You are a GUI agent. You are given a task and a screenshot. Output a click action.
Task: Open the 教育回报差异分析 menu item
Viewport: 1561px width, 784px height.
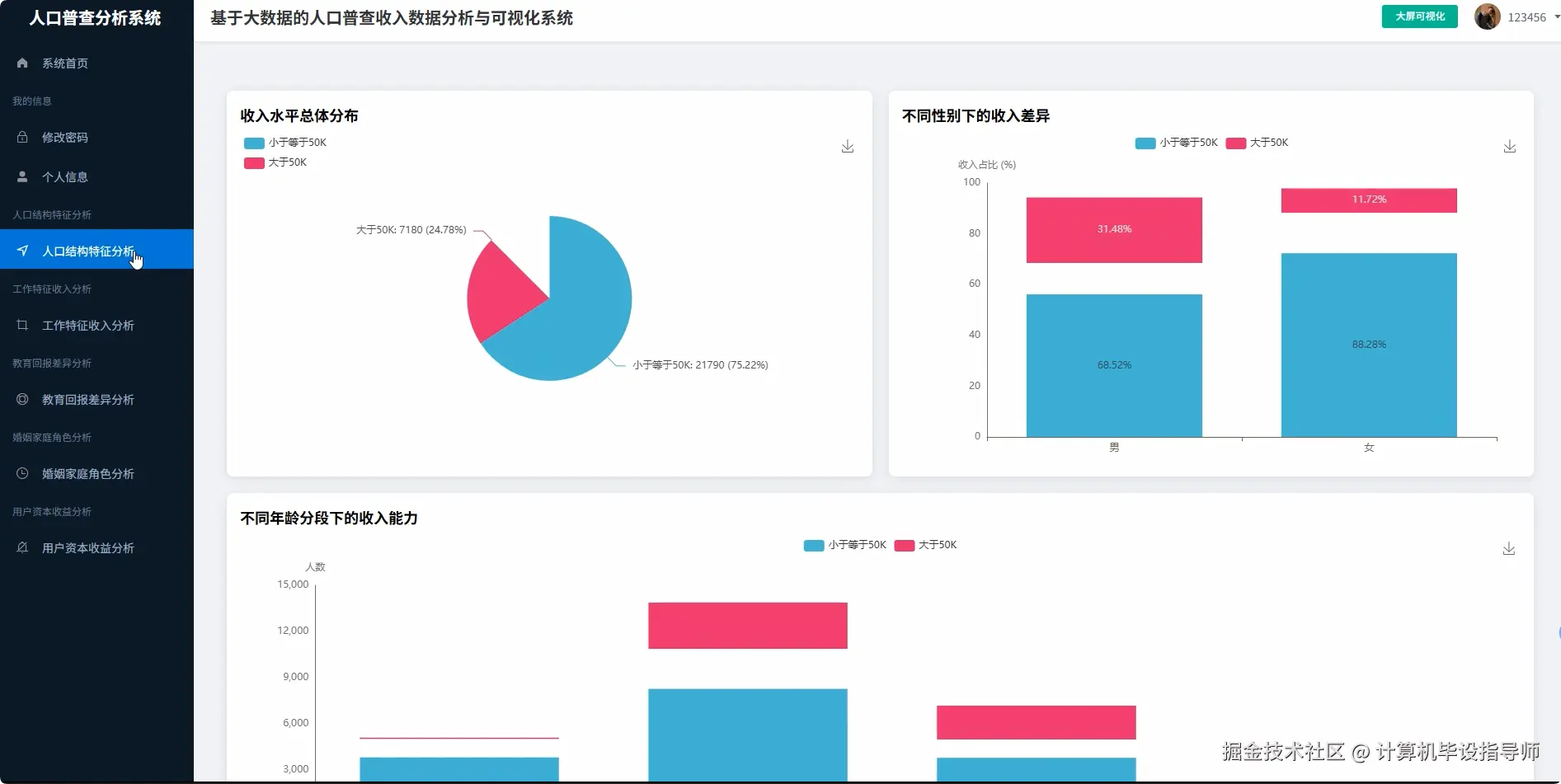(96, 399)
